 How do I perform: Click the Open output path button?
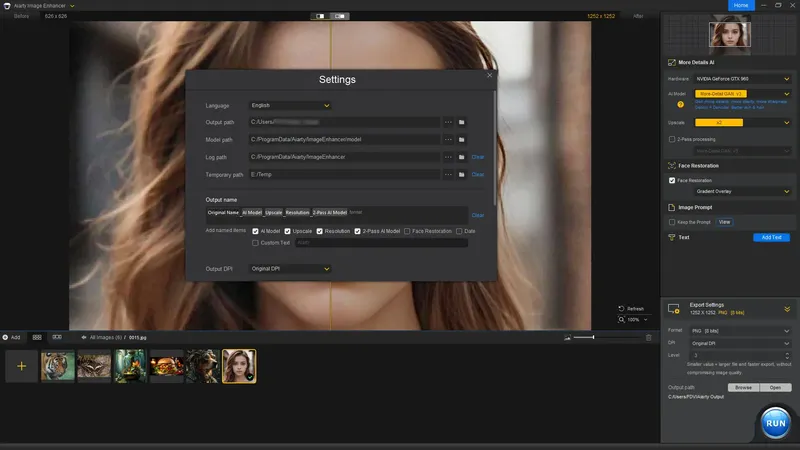coord(776,388)
